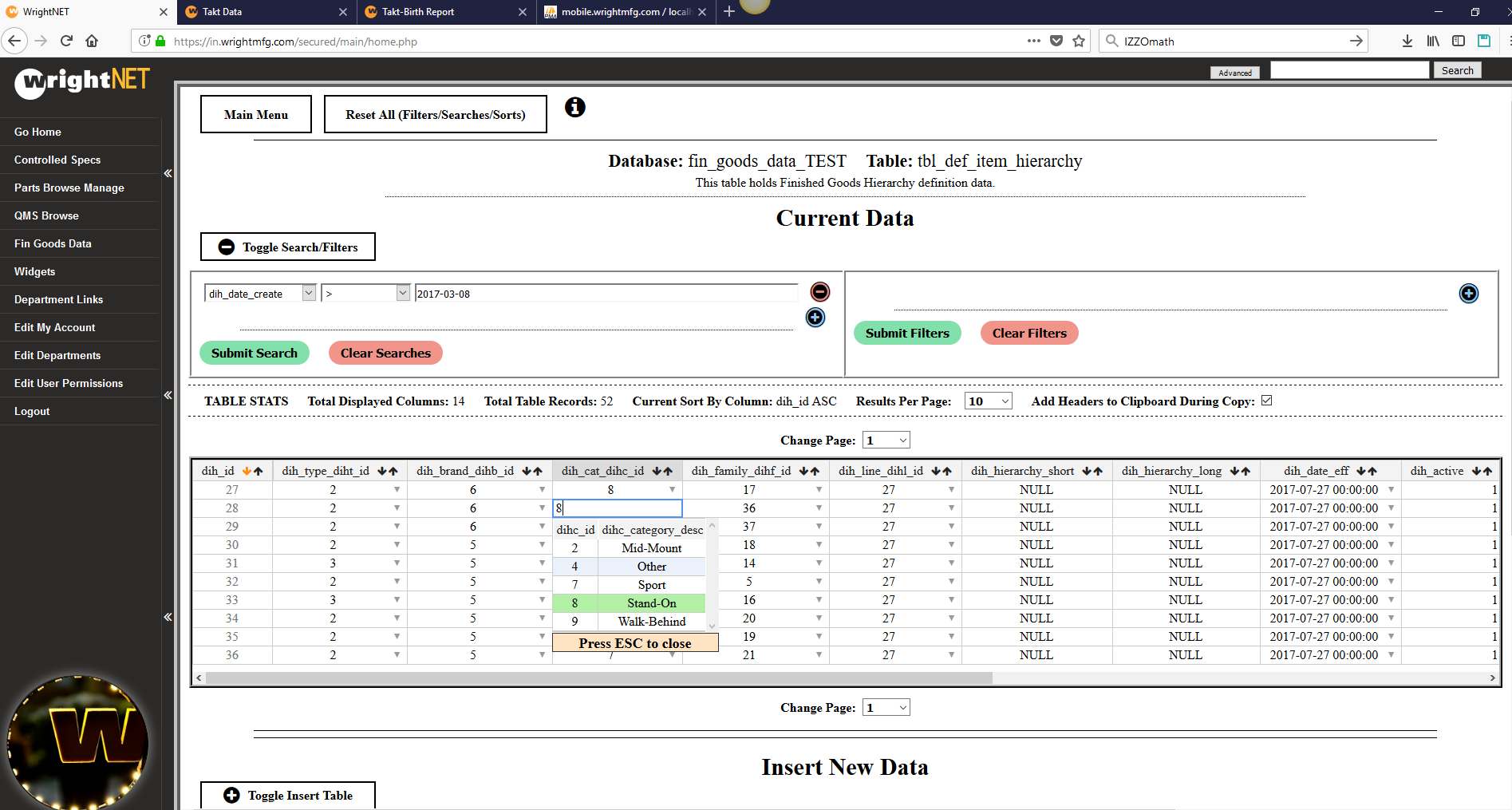Sort dih_date_eff column descending
The height and width of the screenshot is (810, 1512).
click(1361, 472)
